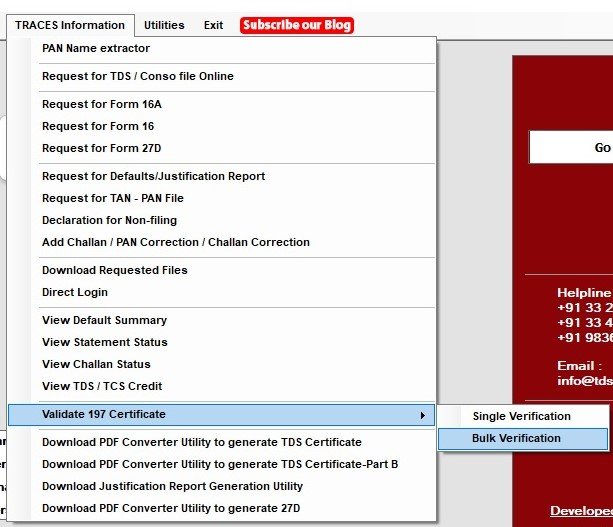Select Validate 197 Certificate menu entry
613x527 pixels.
coord(221,414)
